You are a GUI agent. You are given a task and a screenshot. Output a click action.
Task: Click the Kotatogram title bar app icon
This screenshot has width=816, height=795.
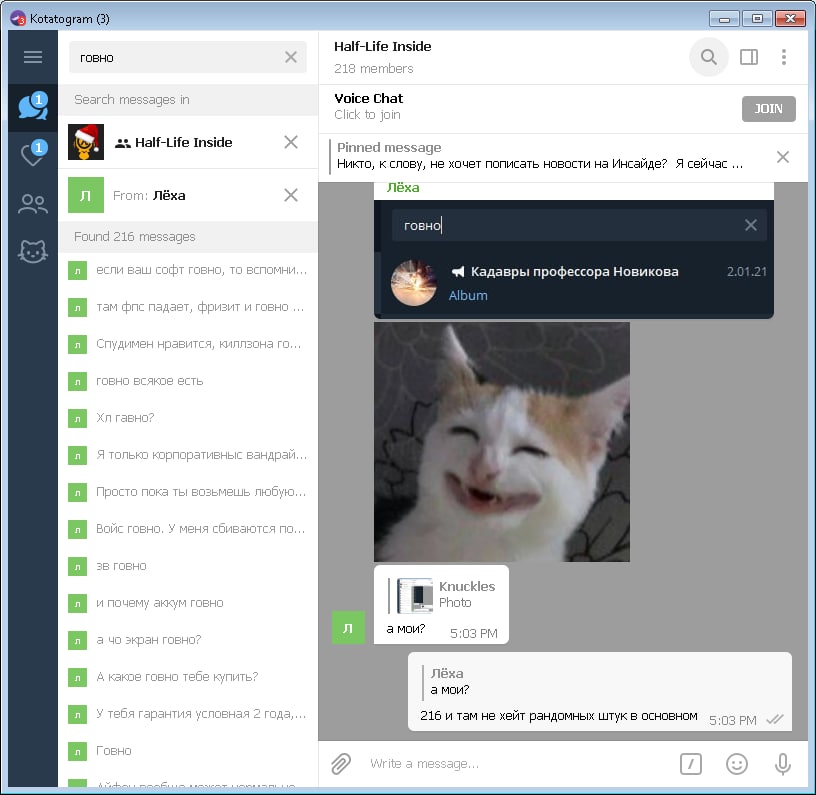pyautogui.click(x=18, y=19)
